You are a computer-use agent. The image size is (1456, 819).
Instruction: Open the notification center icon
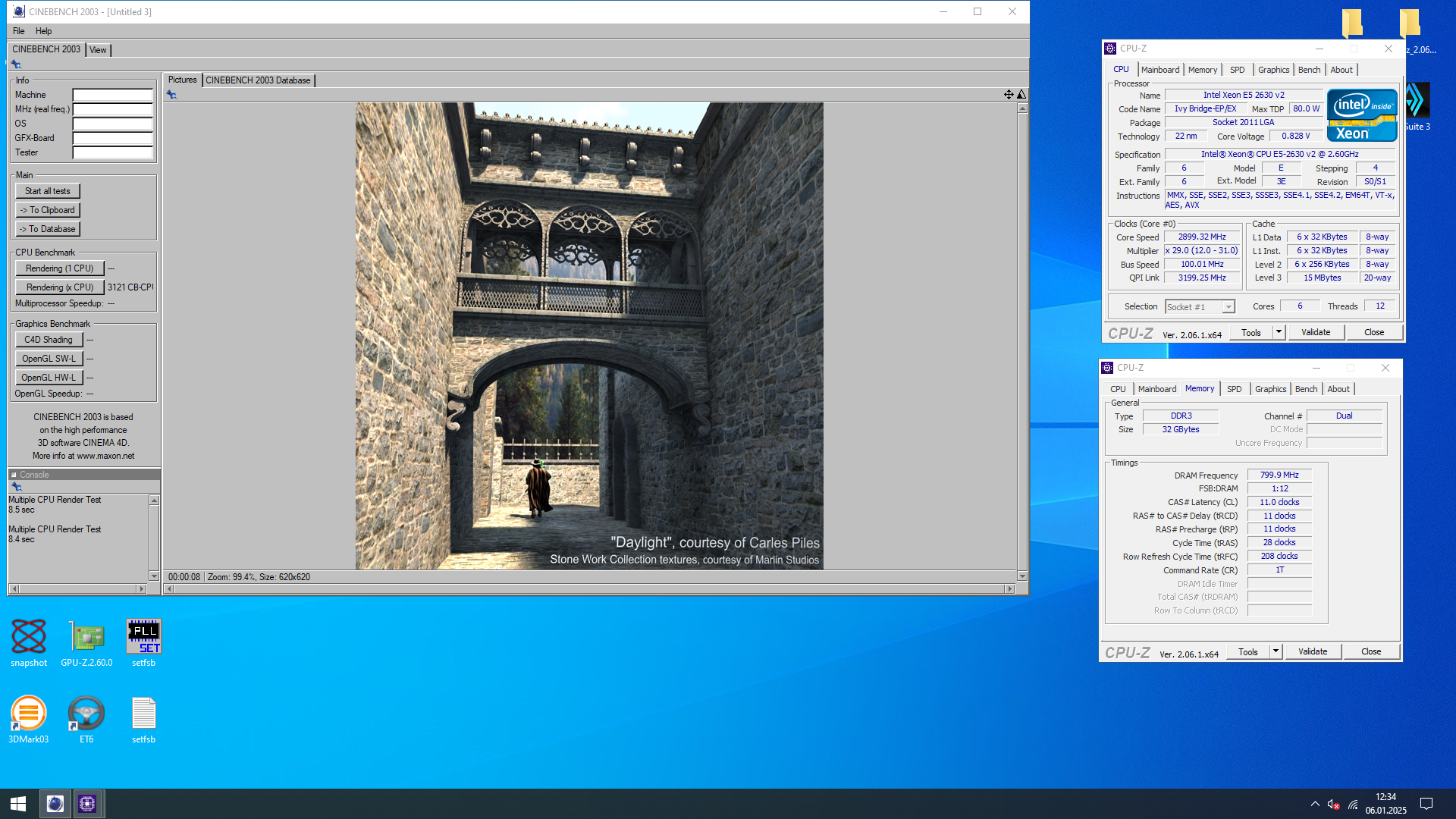pyautogui.click(x=1426, y=804)
